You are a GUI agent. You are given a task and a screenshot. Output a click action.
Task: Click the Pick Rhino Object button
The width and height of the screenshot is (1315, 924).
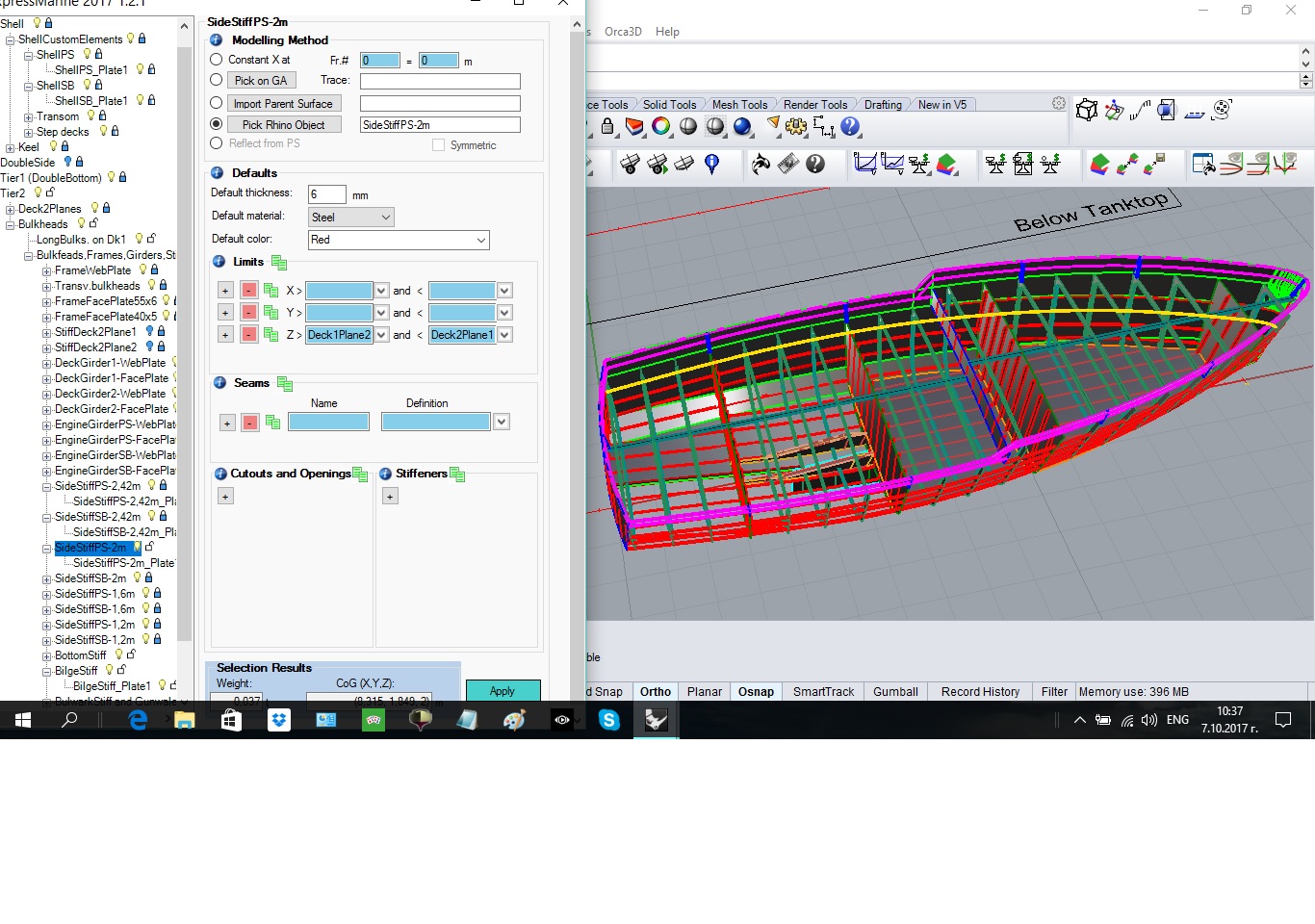click(283, 125)
